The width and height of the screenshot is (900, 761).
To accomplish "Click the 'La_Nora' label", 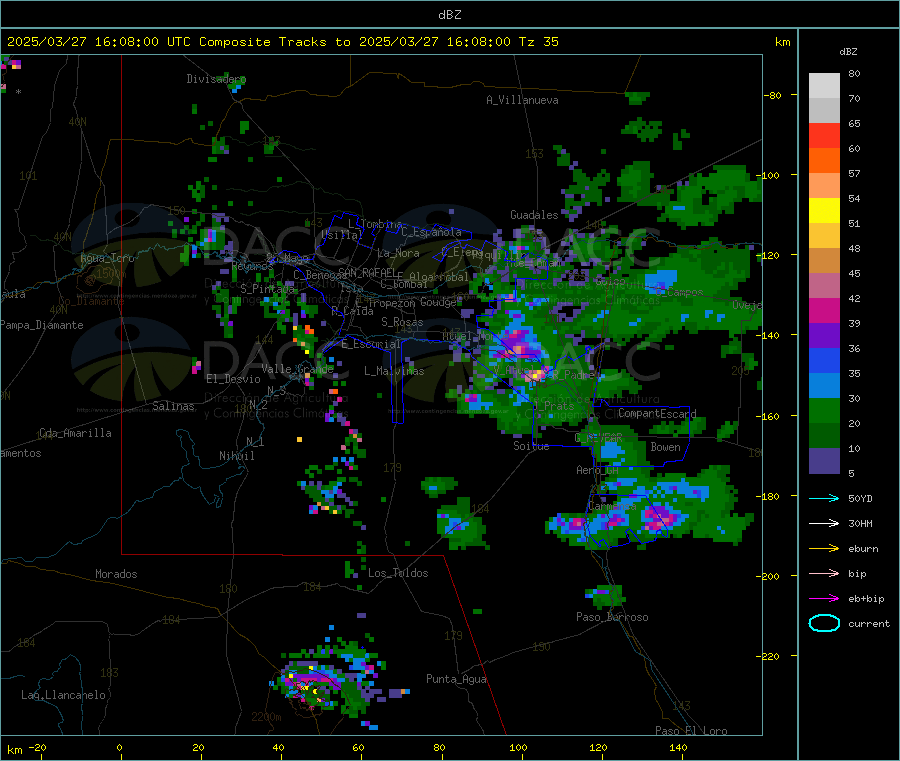I will click(x=398, y=253).
